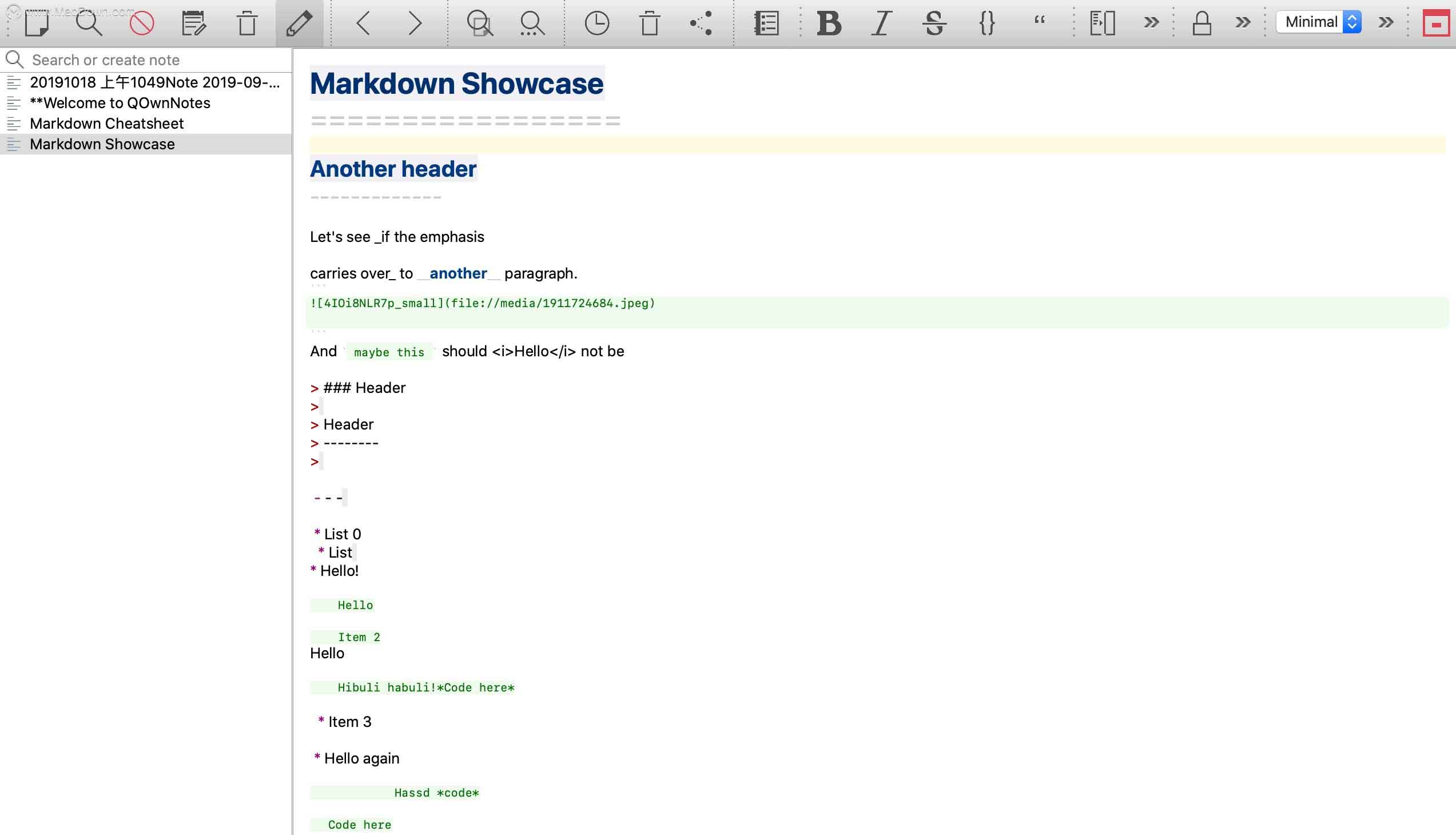Click the Search or create note field
1456x835 pixels.
click(155, 59)
